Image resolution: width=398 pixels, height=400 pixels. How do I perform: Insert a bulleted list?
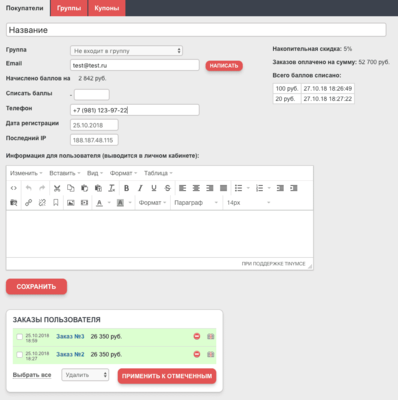[238, 188]
